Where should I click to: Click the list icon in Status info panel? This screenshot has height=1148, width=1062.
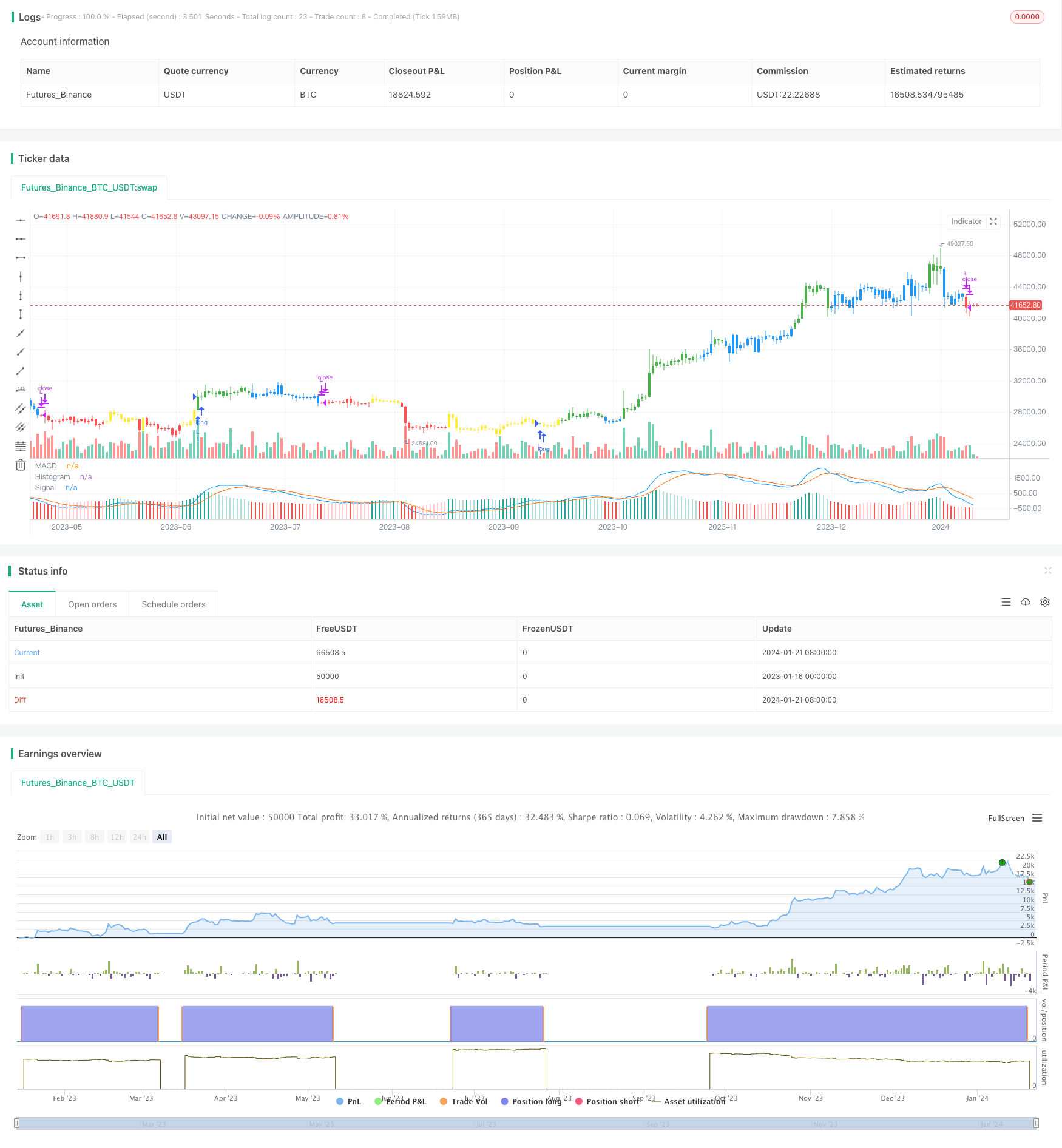point(1006,602)
